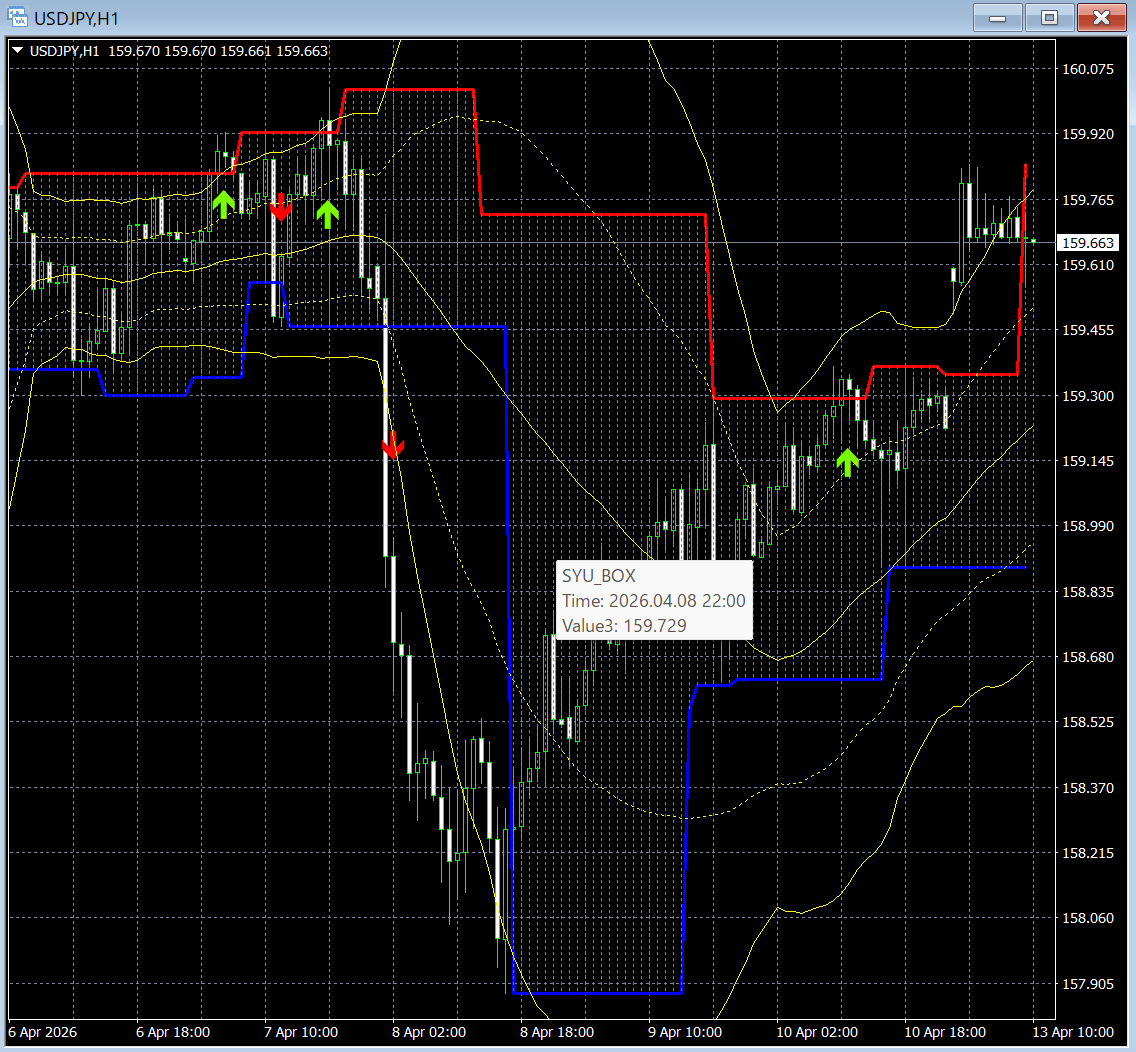
Task: Close the USDJPY,H1 chart window
Action: (1101, 17)
